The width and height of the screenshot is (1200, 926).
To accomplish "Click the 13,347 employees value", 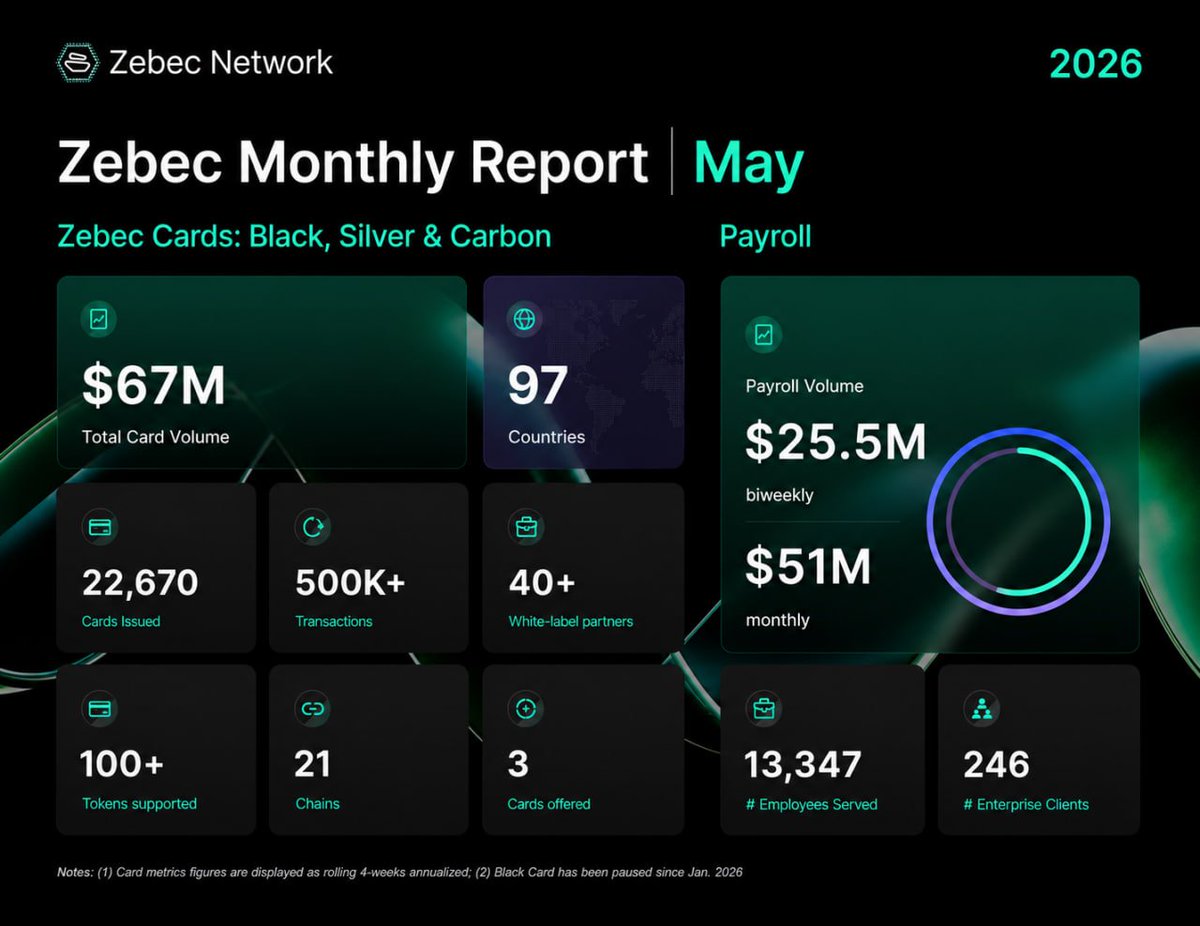I will (803, 764).
